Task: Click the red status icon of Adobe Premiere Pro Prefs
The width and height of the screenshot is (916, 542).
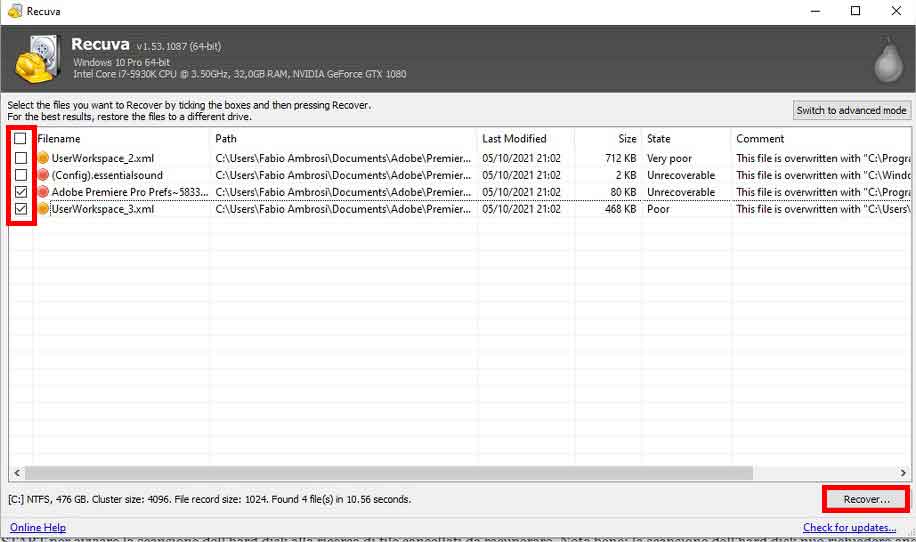Action: (x=43, y=192)
